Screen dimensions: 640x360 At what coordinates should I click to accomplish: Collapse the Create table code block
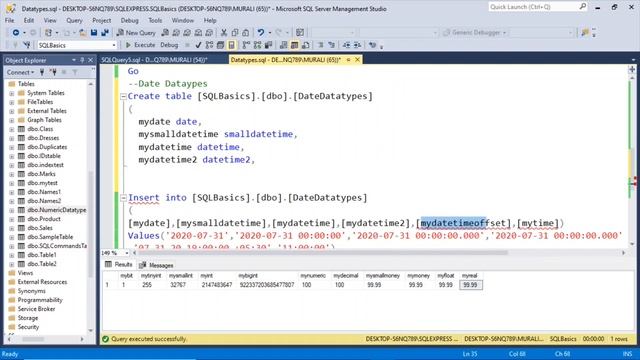click(123, 97)
